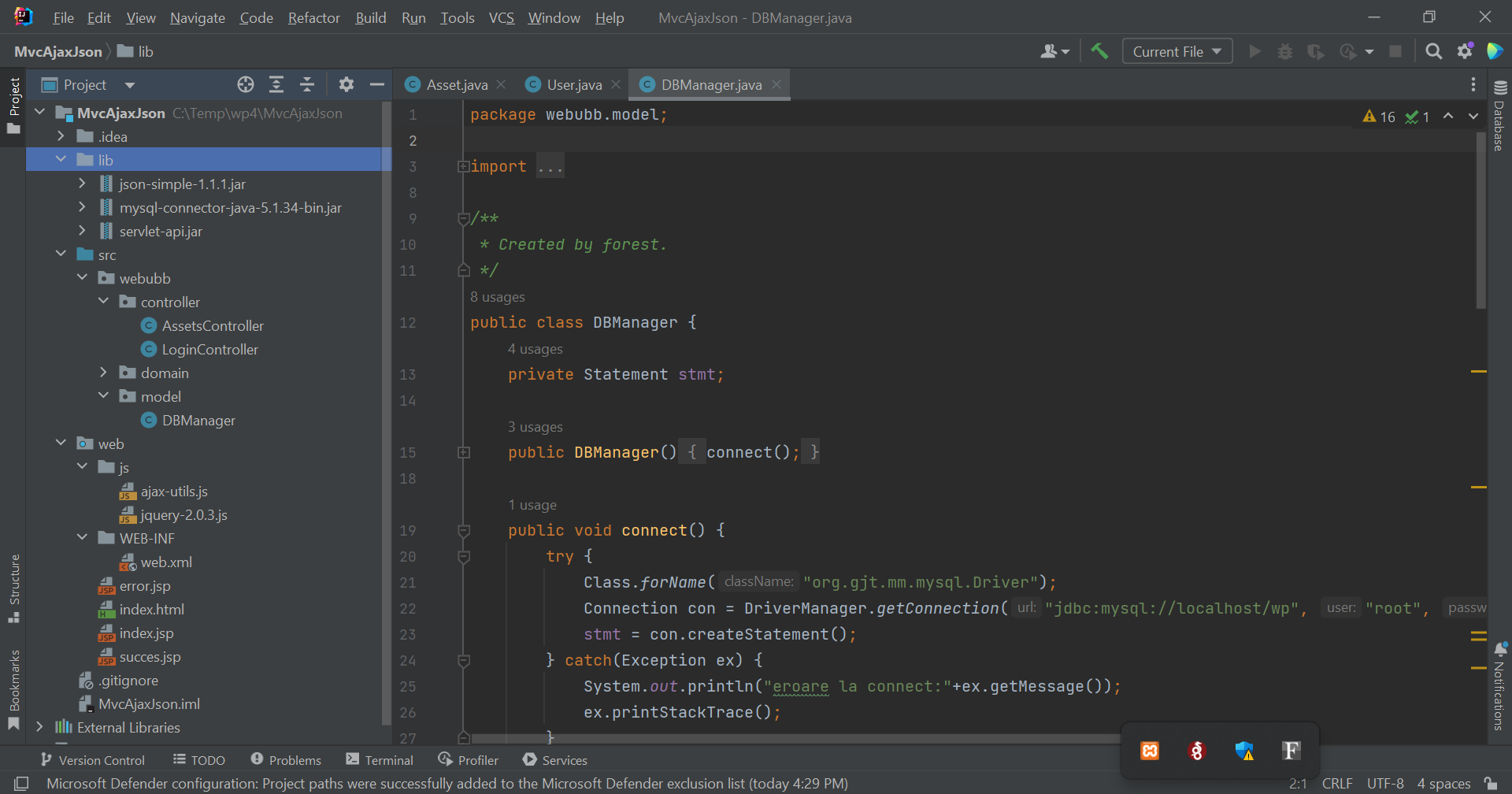Click Collapse All icon in Project panel

point(307,84)
